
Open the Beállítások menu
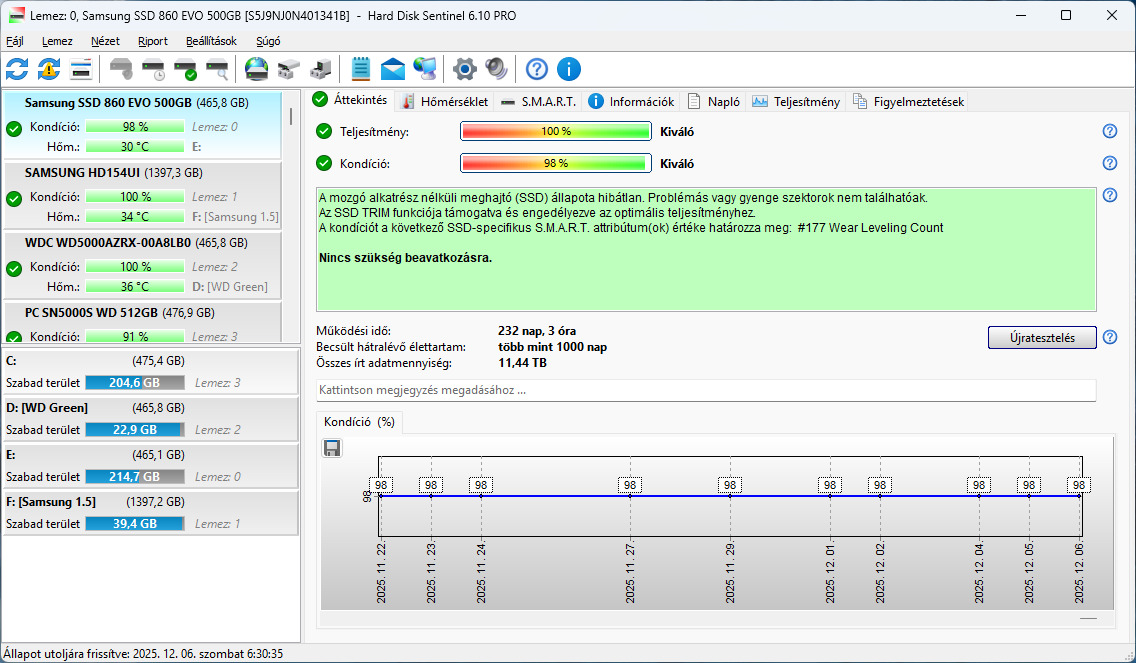pyautogui.click(x=211, y=41)
